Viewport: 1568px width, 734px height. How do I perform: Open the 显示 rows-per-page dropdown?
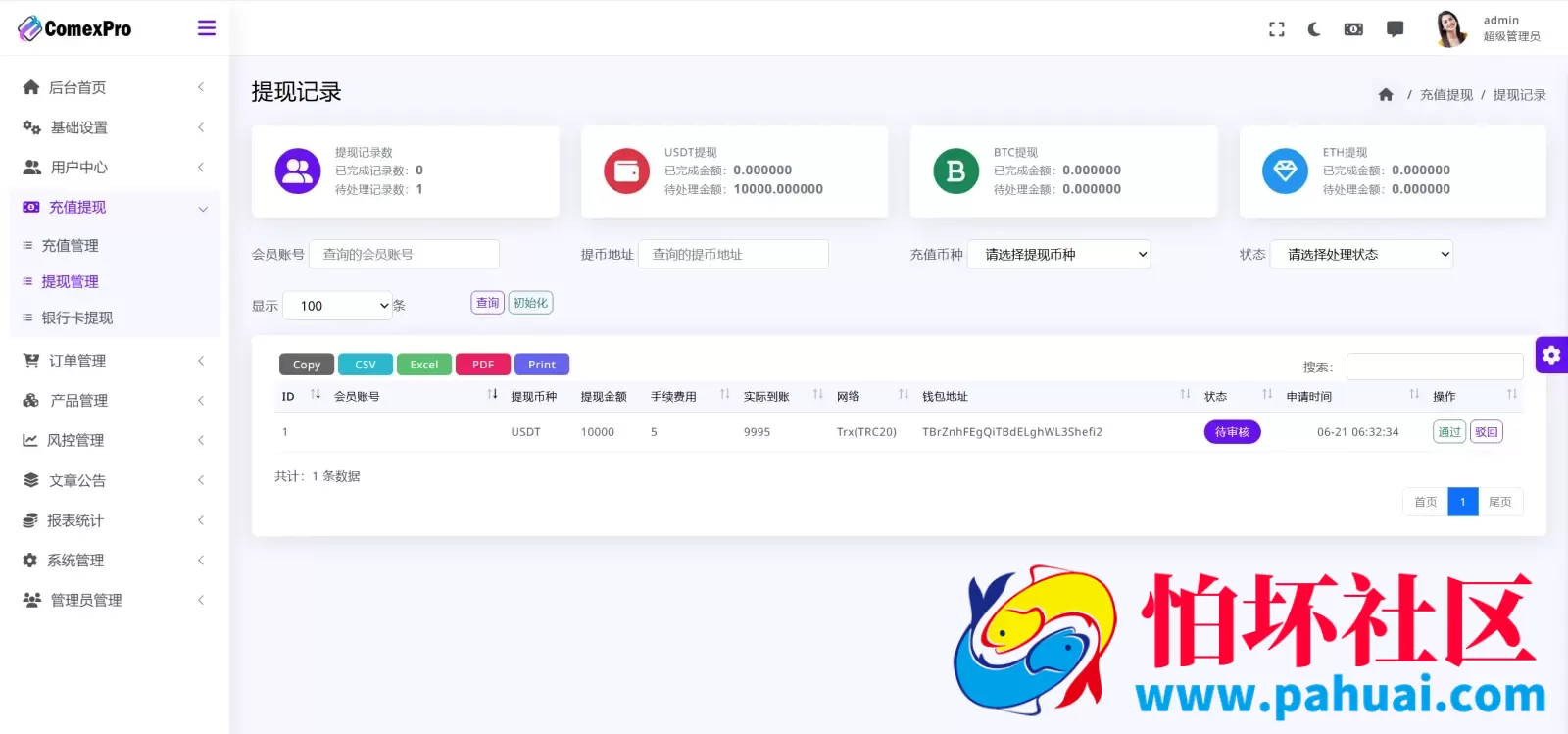[x=338, y=306]
